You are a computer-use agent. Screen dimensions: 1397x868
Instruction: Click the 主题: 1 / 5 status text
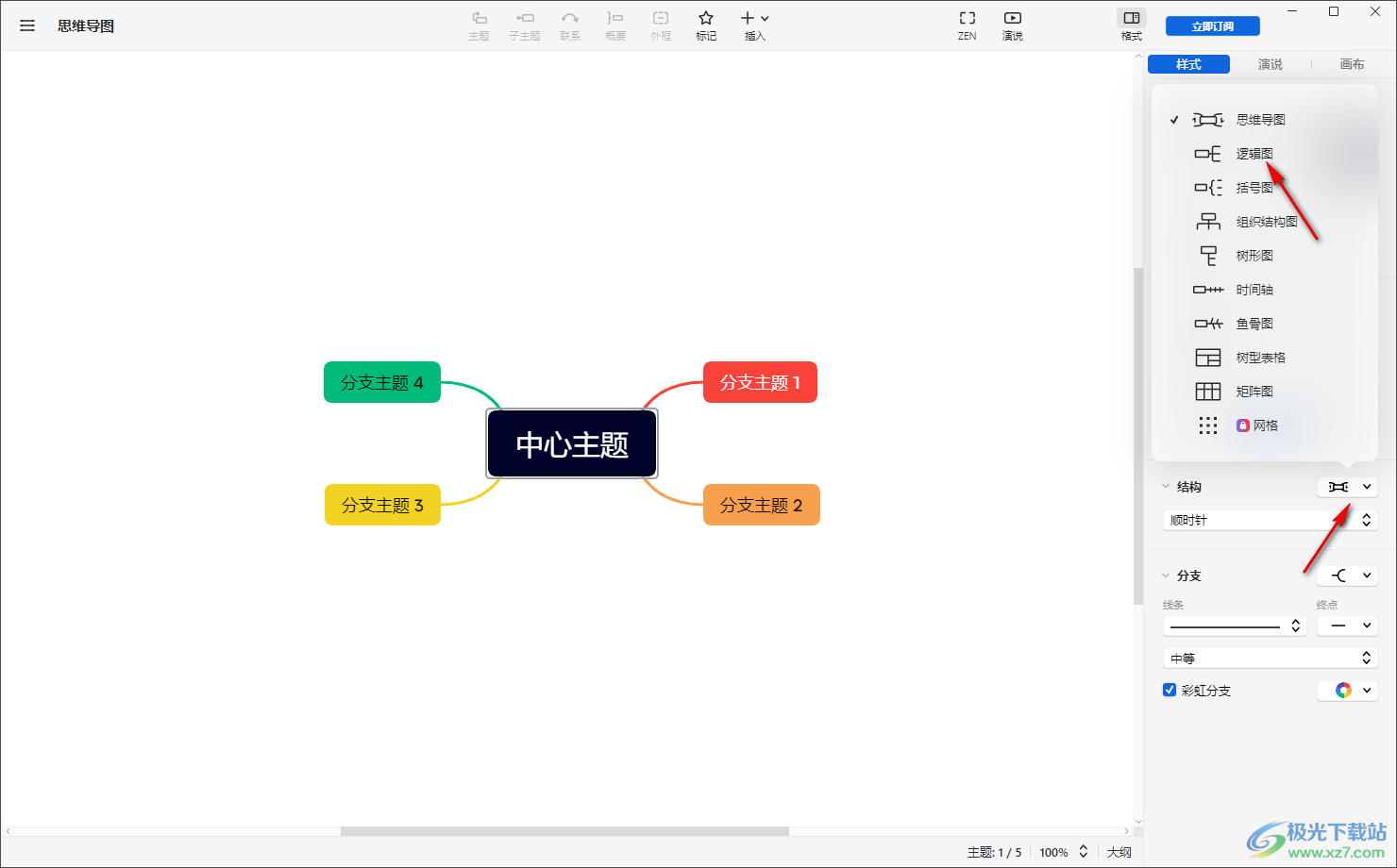pos(994,852)
